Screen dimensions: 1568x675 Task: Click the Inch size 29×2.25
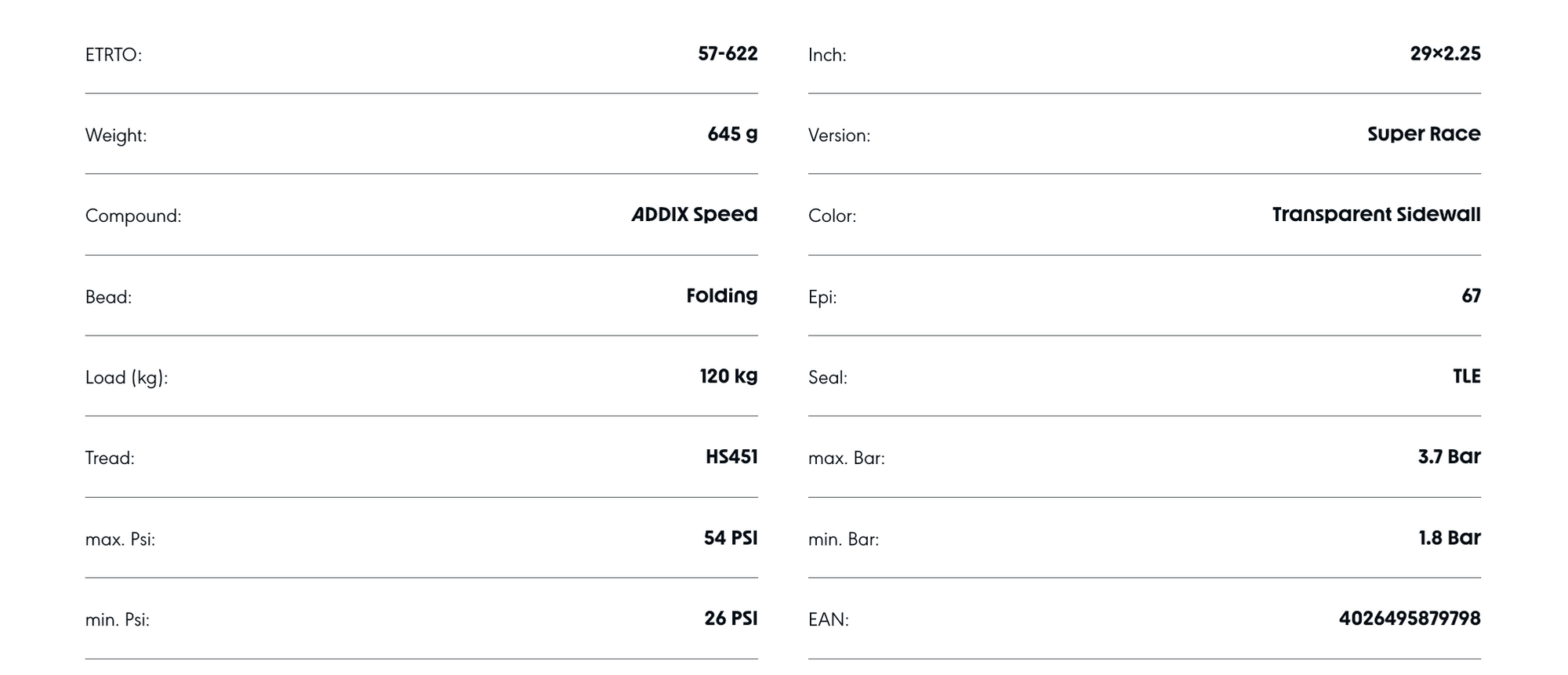[x=1445, y=54]
